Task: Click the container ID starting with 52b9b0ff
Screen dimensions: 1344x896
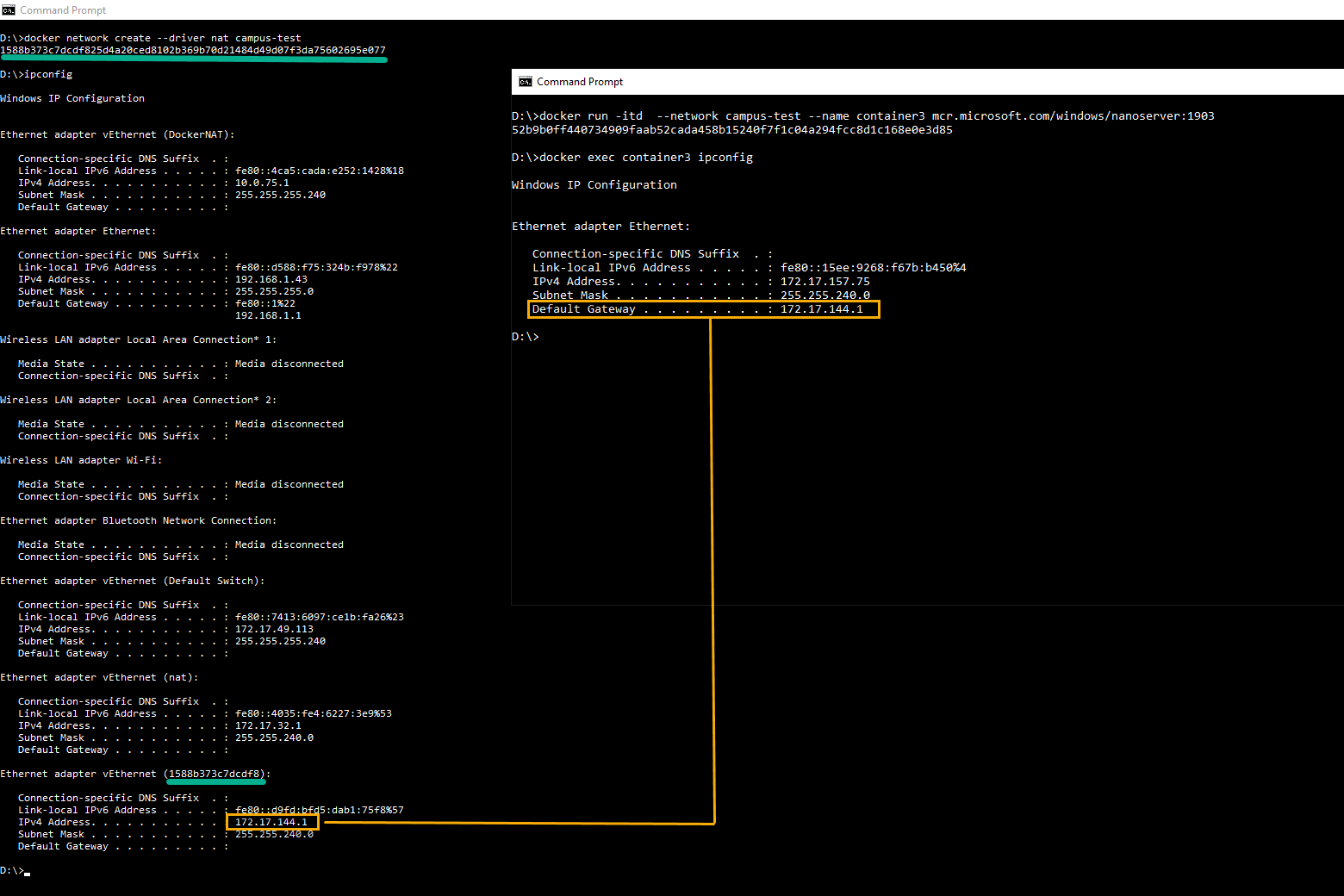Action: pos(731,129)
